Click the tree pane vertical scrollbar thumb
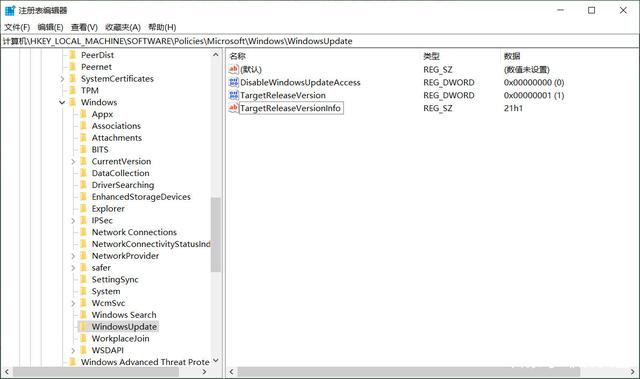Image resolution: width=640 pixels, height=379 pixels. [x=216, y=235]
